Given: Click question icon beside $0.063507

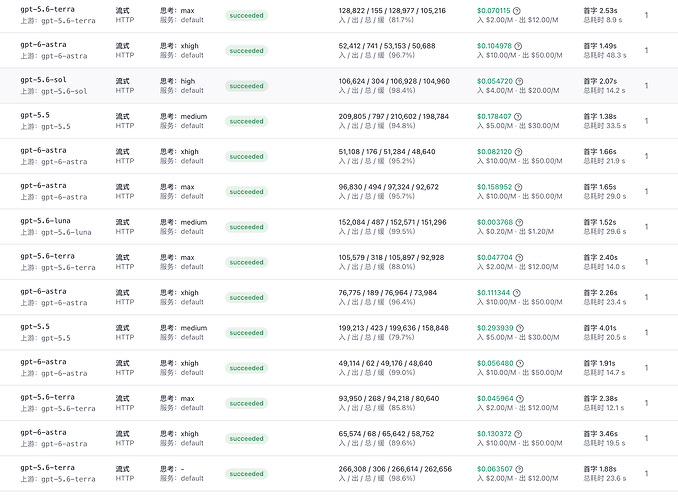Looking at the screenshot, I should [519, 469].
